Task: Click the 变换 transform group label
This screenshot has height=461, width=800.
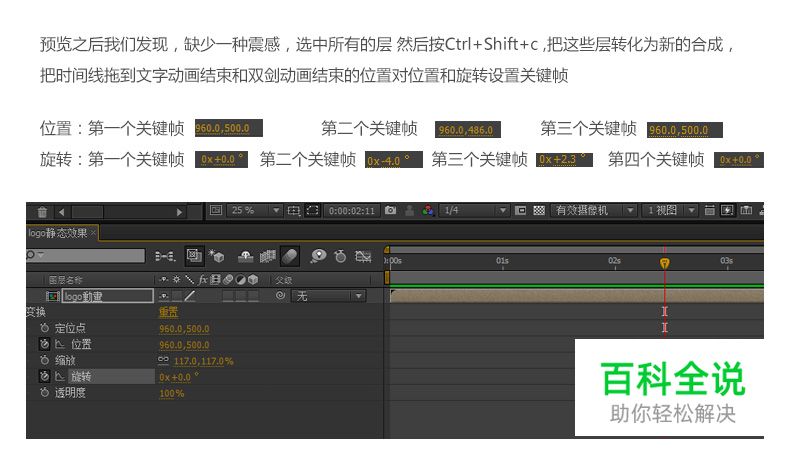Action: click(x=36, y=312)
